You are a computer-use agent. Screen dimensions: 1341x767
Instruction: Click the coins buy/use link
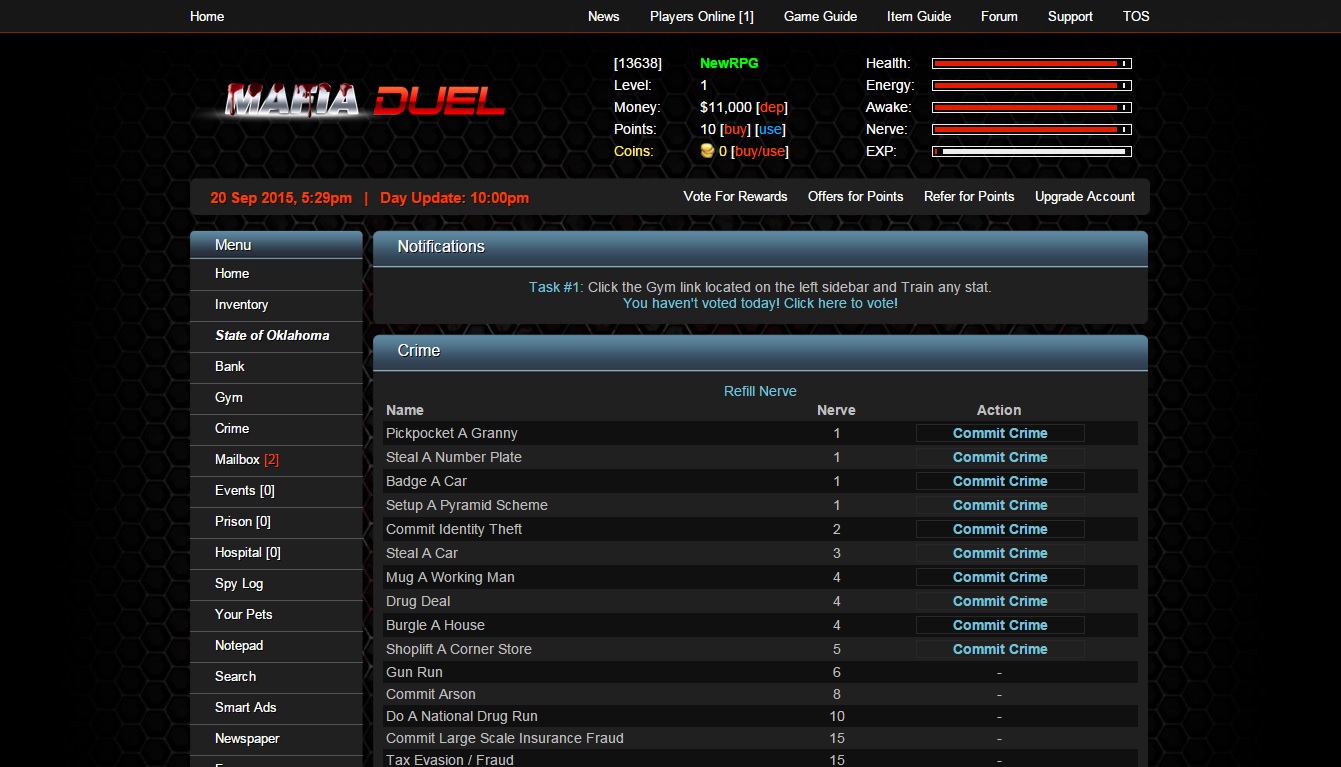[x=760, y=151]
